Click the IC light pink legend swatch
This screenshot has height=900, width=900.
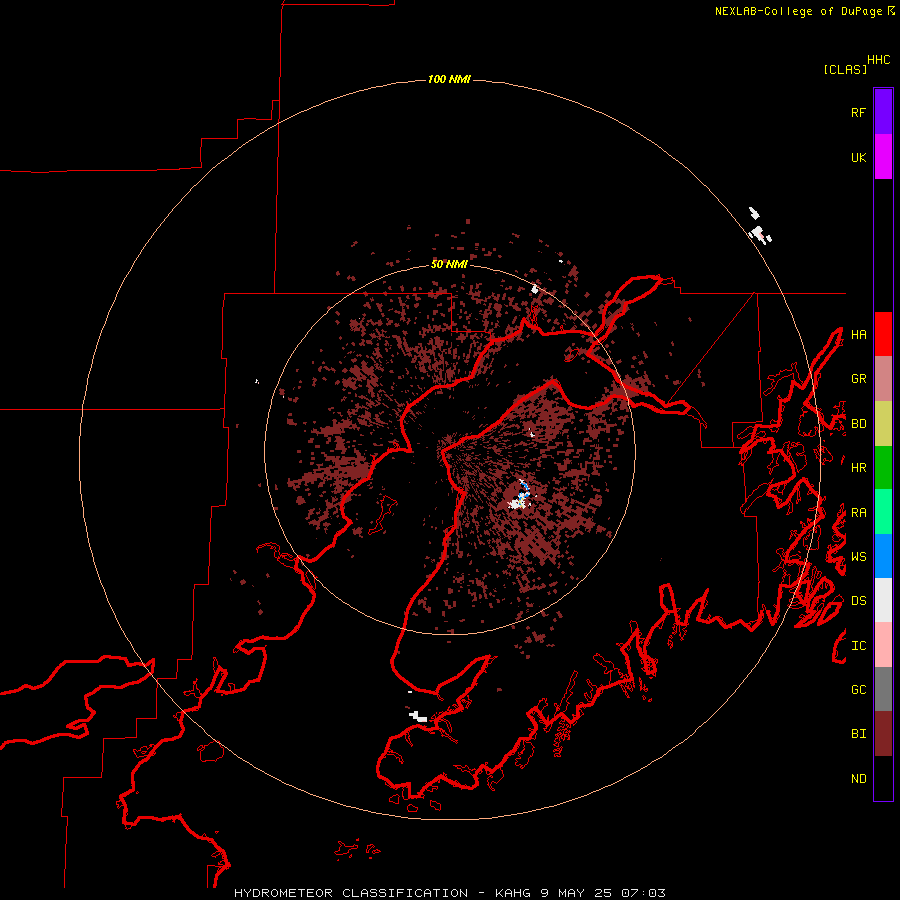tap(883, 645)
